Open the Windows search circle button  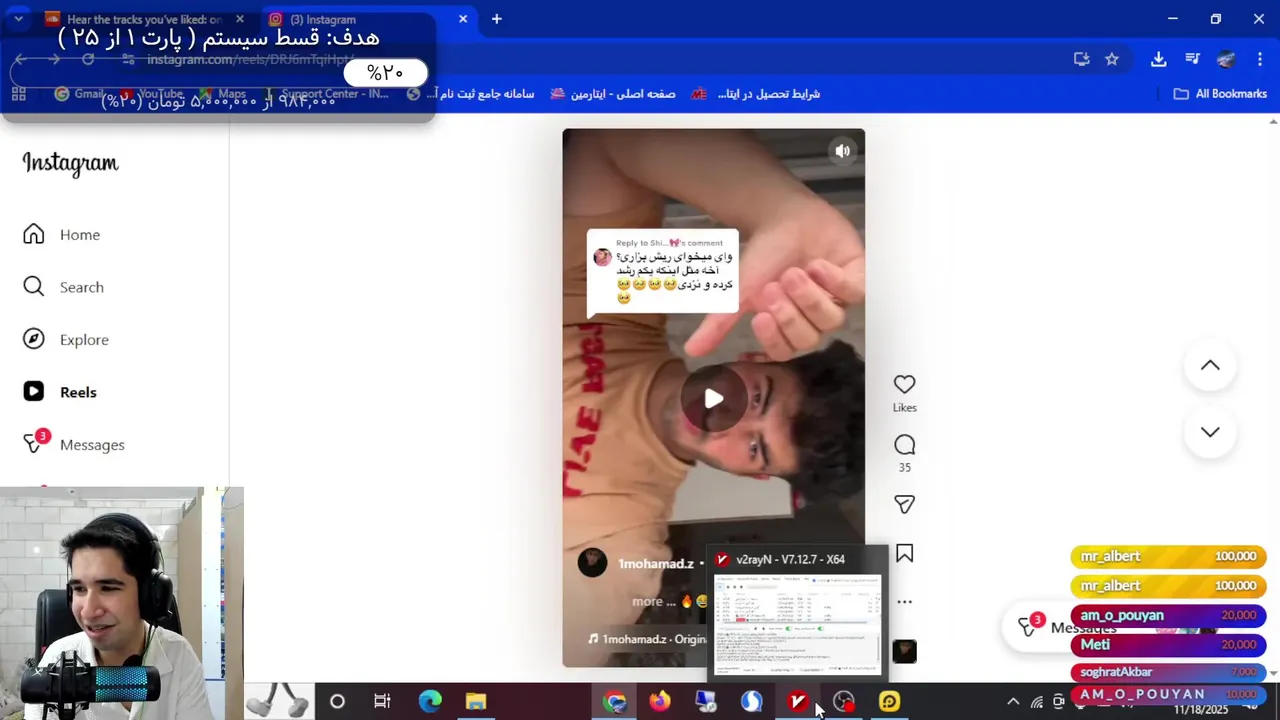tap(337, 701)
